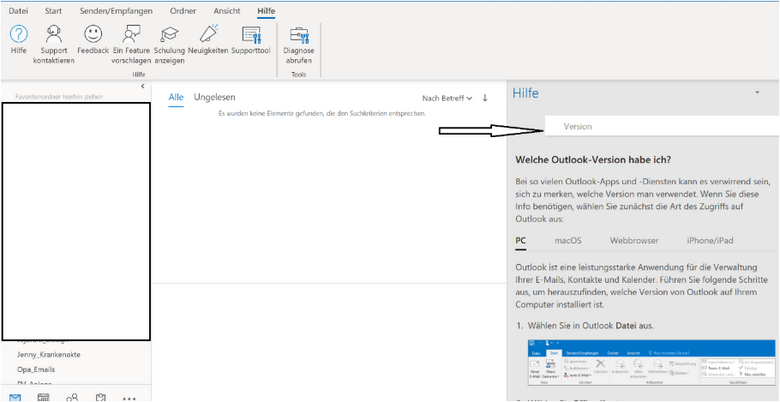Click Favoritenordner hierhin ziehen text
The image size is (780, 402).
(x=59, y=97)
